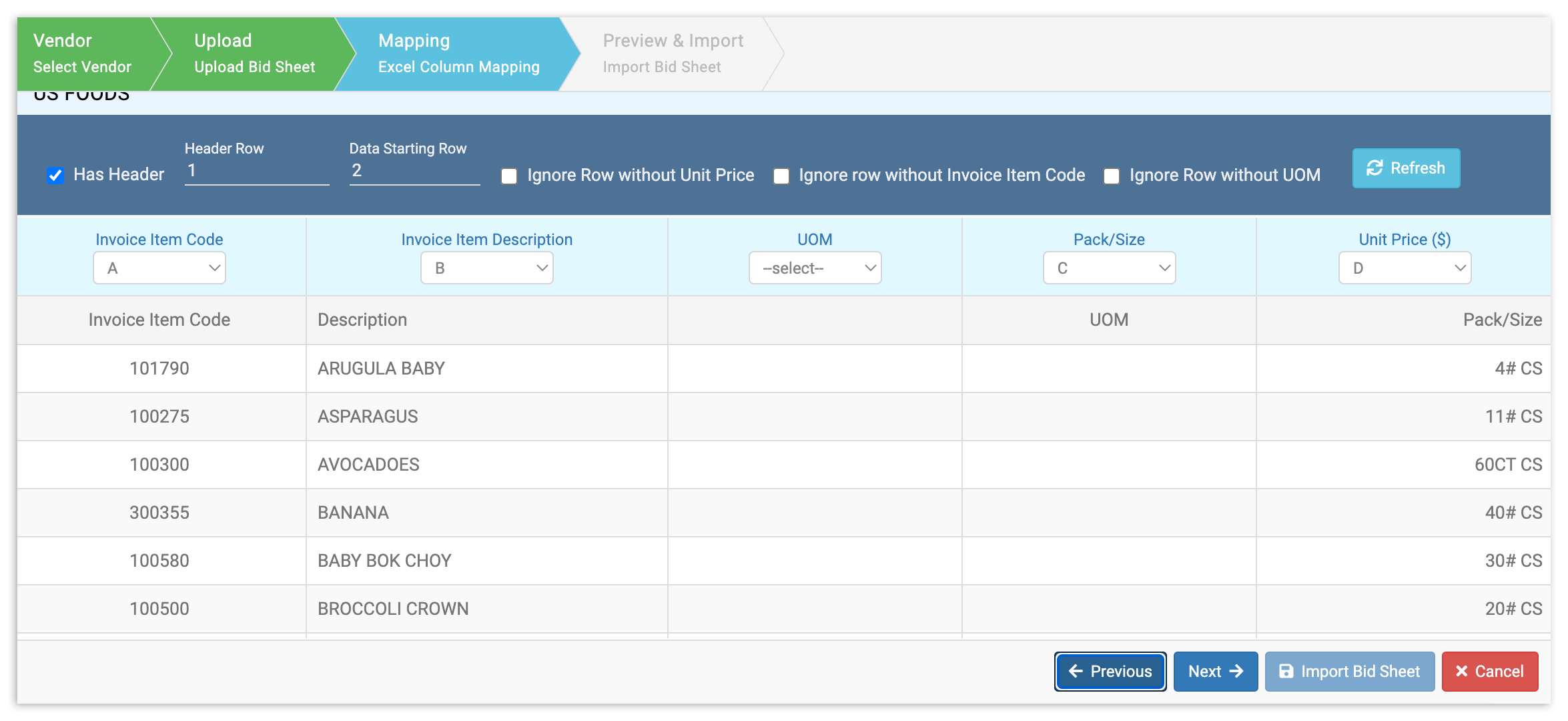1568x721 pixels.
Task: Switch to the Upload Bid Sheet step
Action: click(x=254, y=53)
